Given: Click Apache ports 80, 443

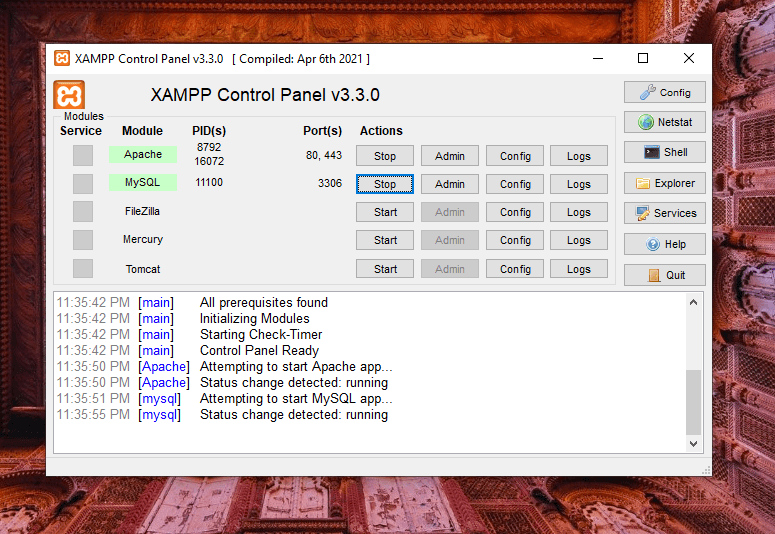Looking at the screenshot, I should coord(324,155).
